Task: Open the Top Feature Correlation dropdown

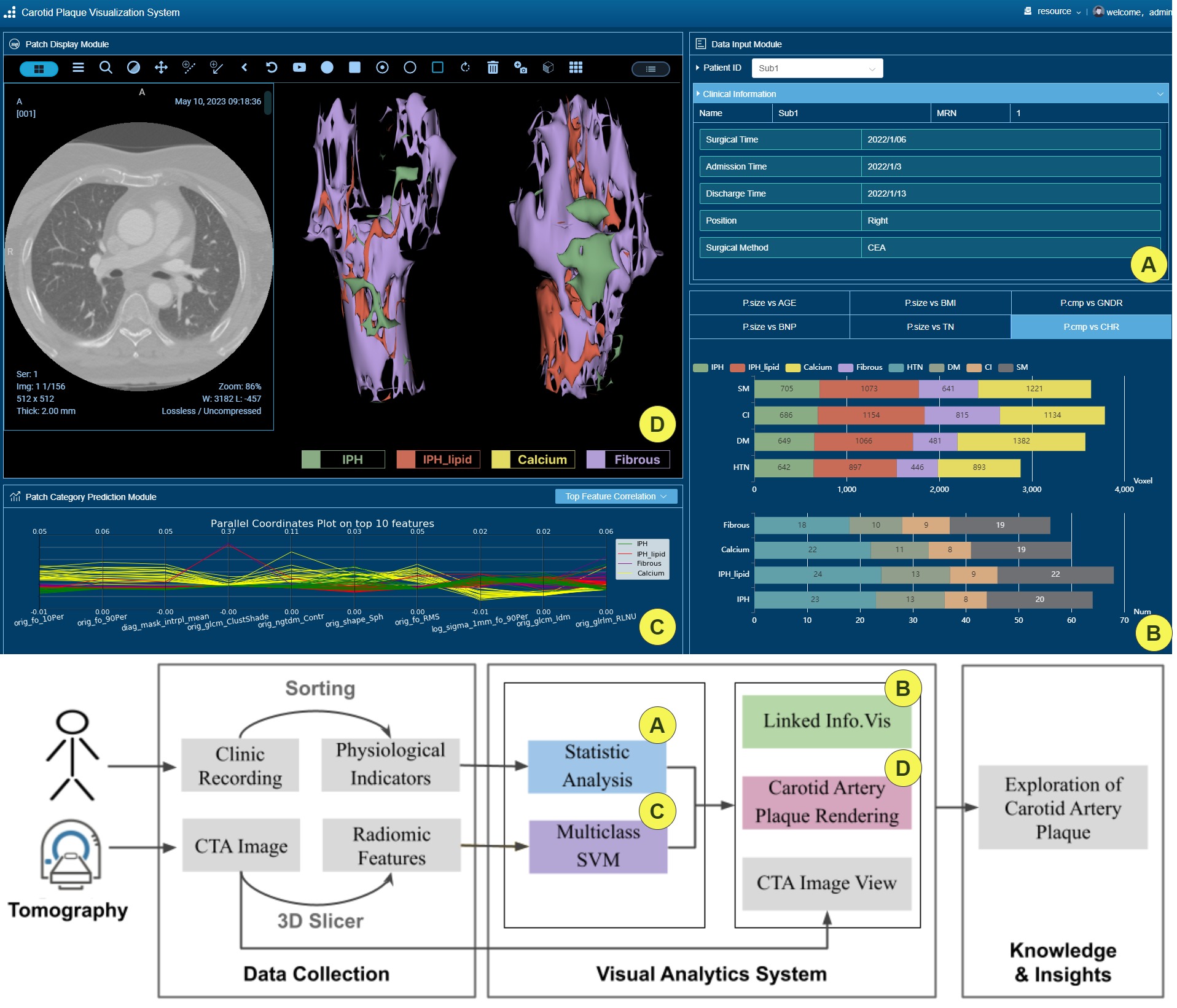Action: (x=616, y=496)
